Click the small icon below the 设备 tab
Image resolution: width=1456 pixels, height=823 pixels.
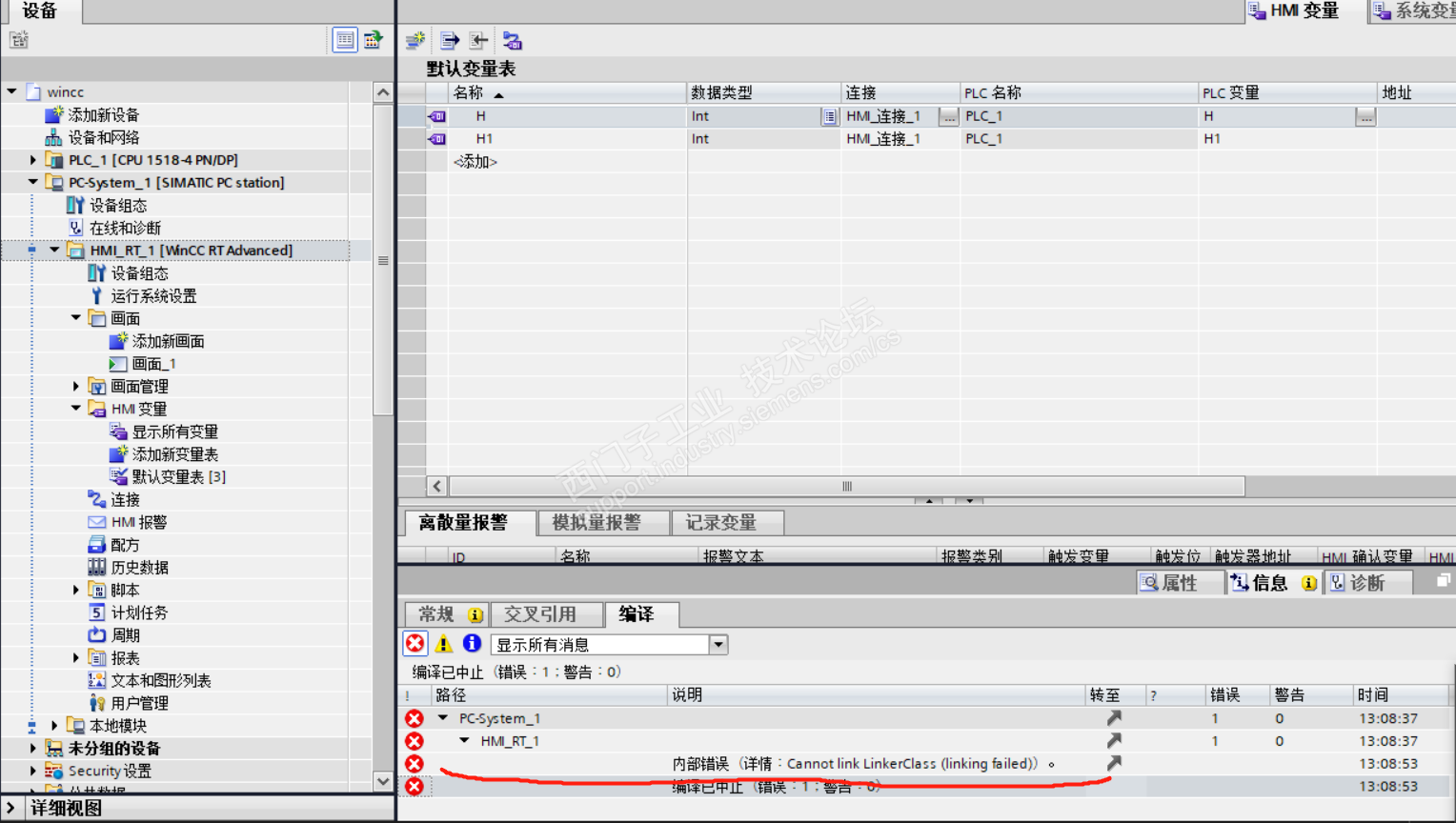click(x=19, y=40)
